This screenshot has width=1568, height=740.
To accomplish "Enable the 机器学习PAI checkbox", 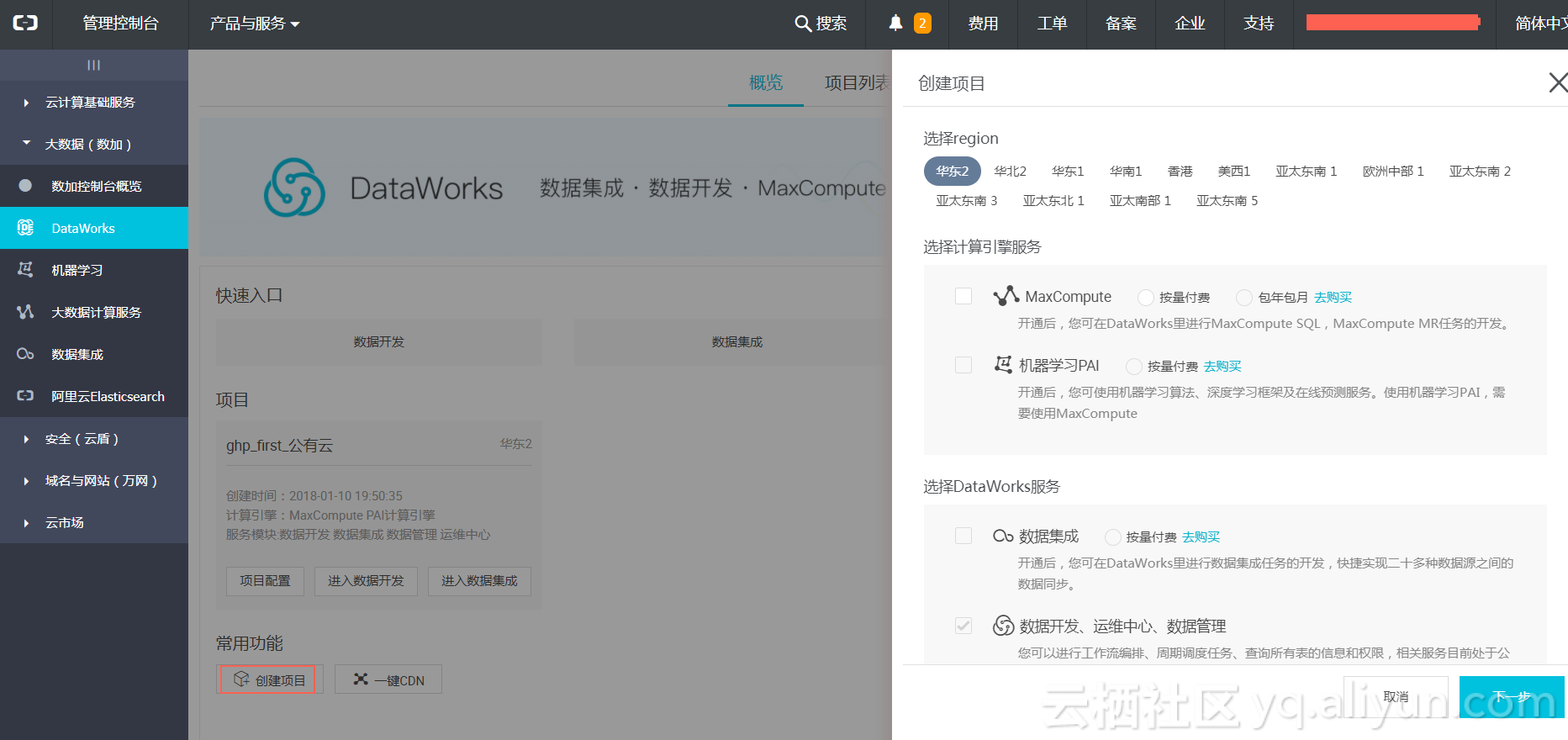I will tap(964, 365).
